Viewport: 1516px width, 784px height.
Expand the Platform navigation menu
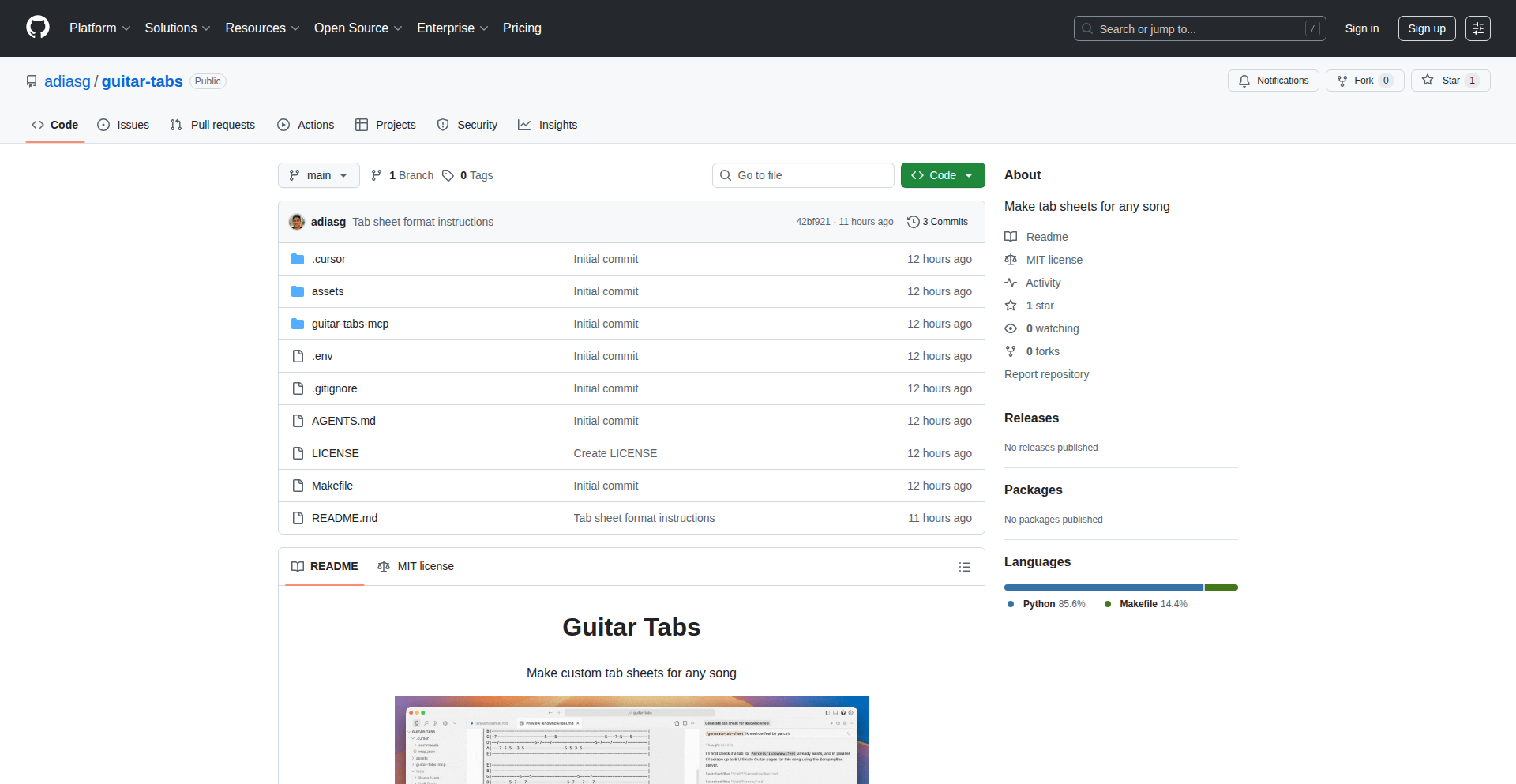pyautogui.click(x=99, y=28)
